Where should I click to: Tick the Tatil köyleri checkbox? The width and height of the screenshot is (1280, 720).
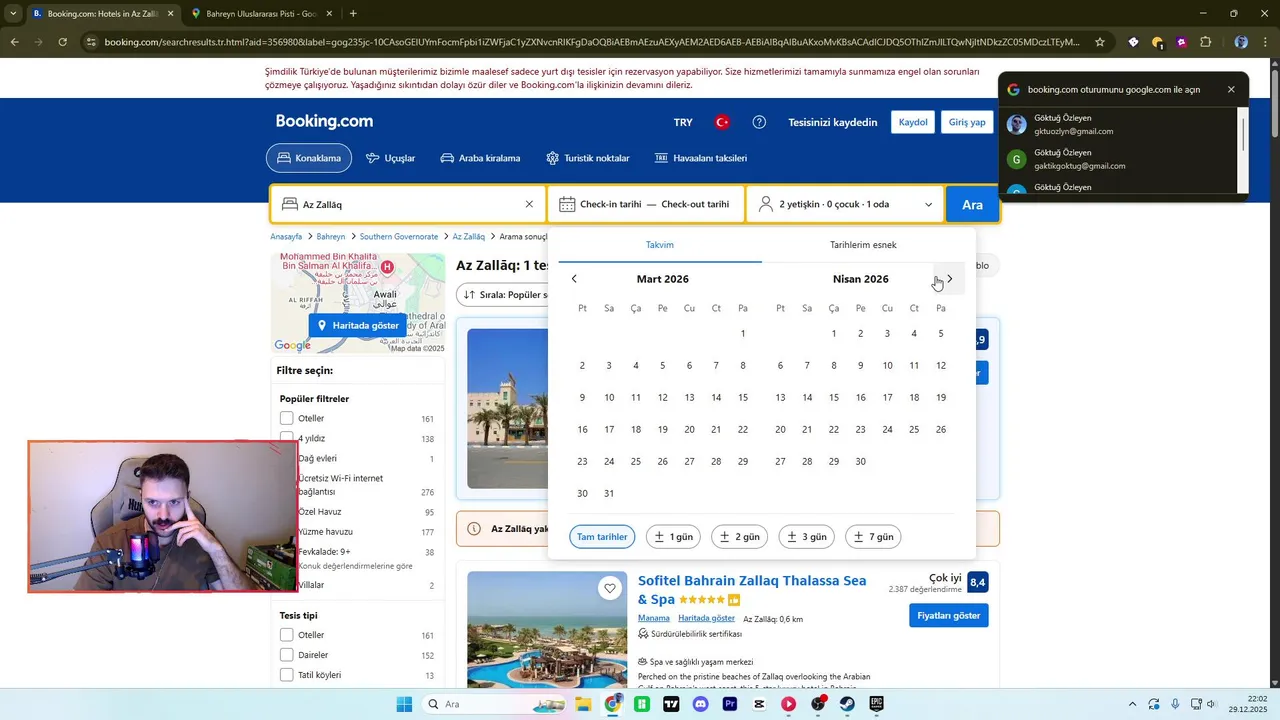coord(287,675)
